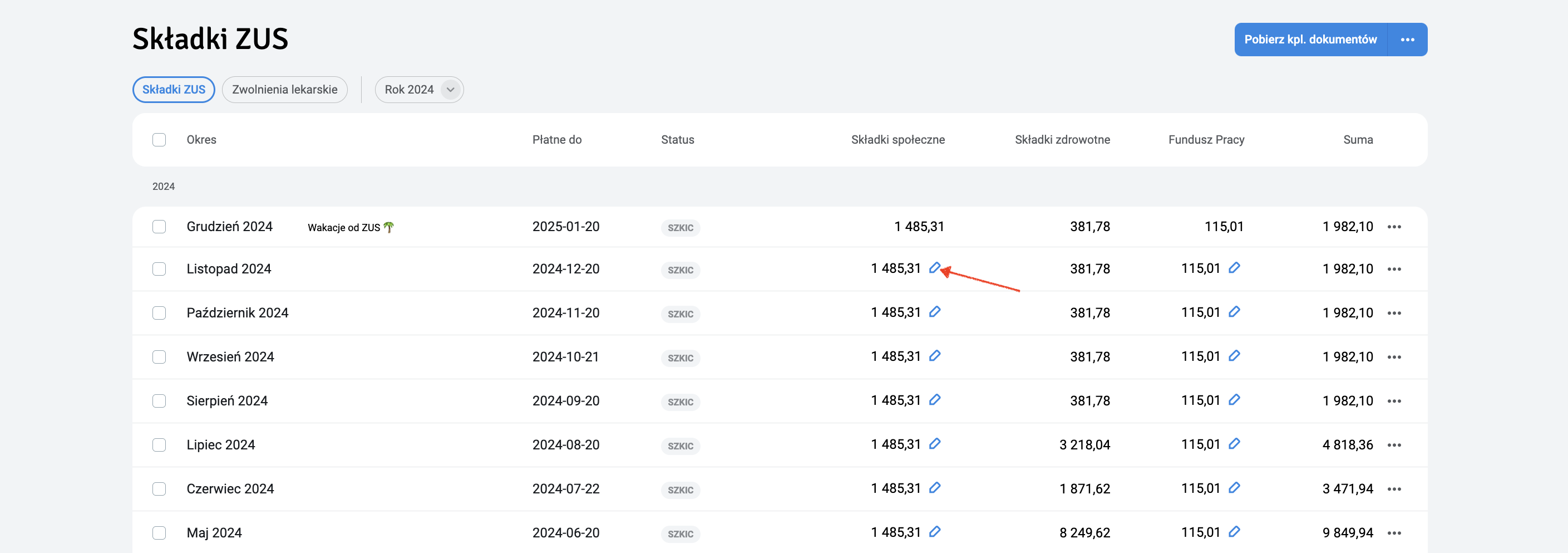The width and height of the screenshot is (1568, 553).
Task: Open row options for Grudzień 2024
Action: 1394,227
